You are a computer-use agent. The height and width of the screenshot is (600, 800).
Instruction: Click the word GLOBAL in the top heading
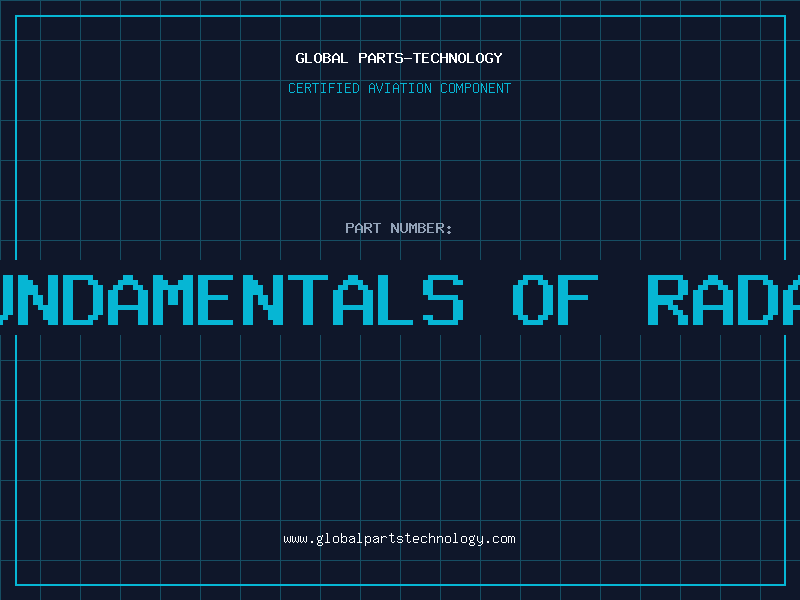pyautogui.click(x=322, y=58)
